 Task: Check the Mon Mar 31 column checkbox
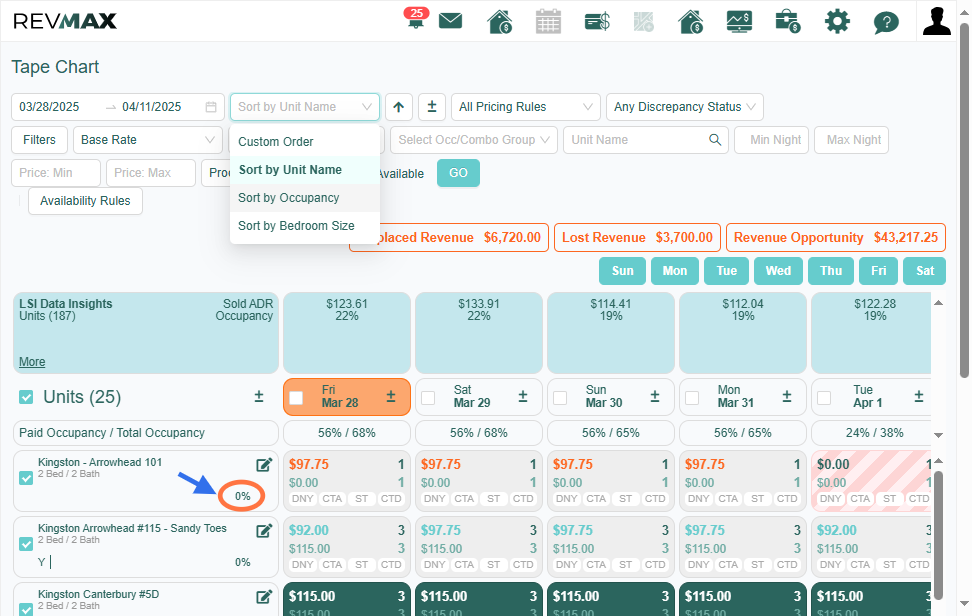(692, 398)
